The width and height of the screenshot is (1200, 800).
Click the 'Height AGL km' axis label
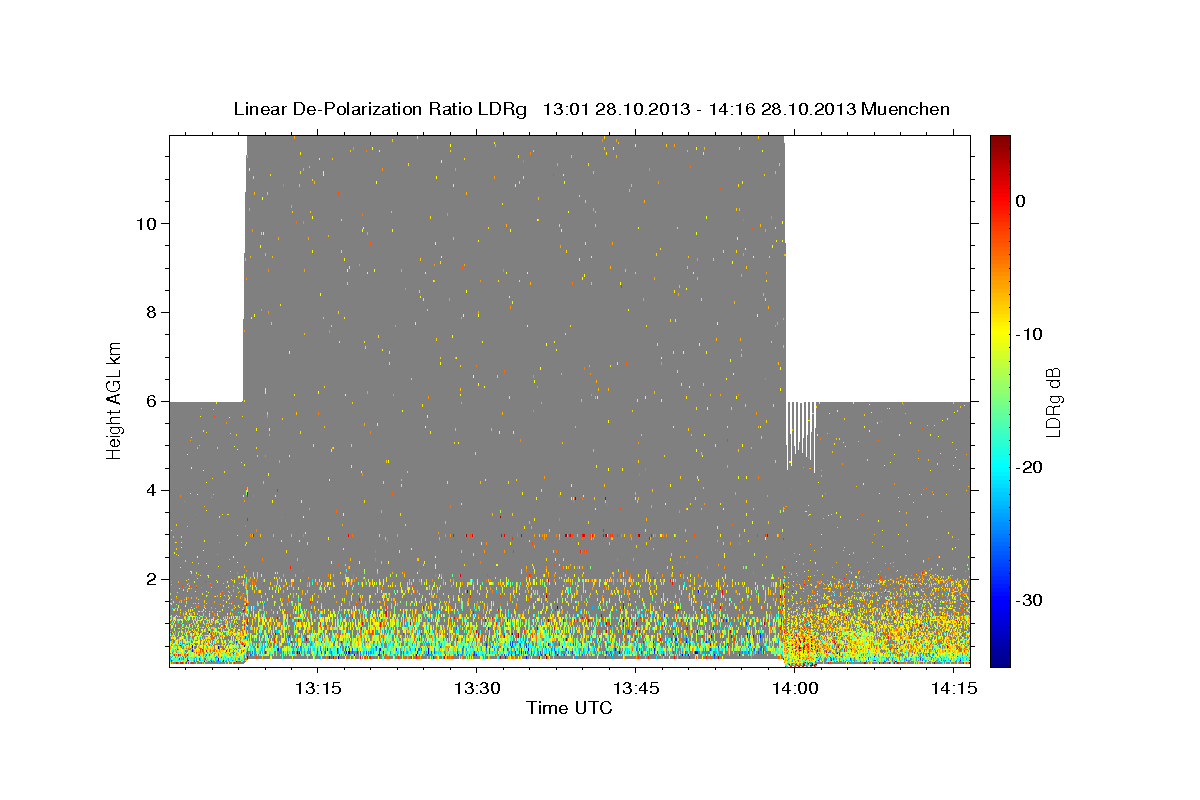[x=115, y=400]
